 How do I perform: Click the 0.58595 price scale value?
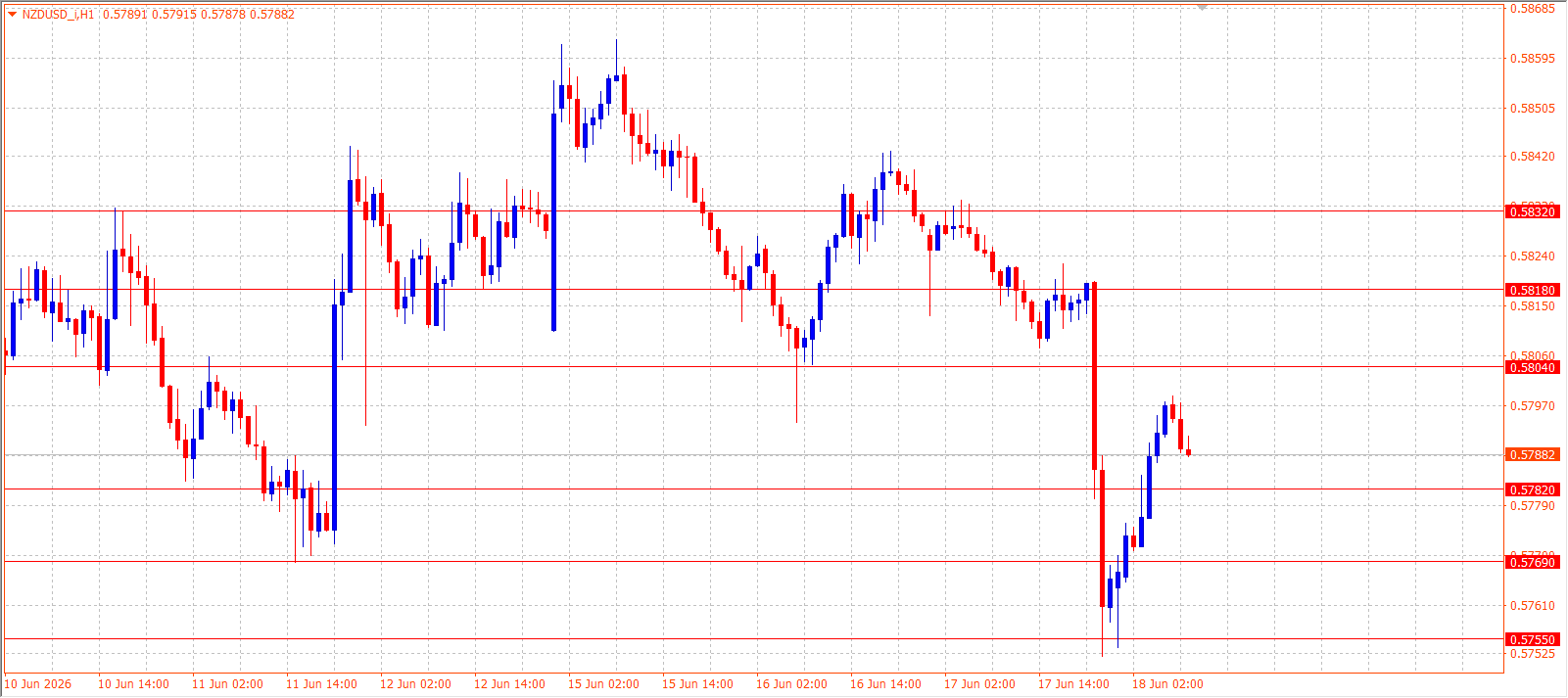tap(1532, 59)
